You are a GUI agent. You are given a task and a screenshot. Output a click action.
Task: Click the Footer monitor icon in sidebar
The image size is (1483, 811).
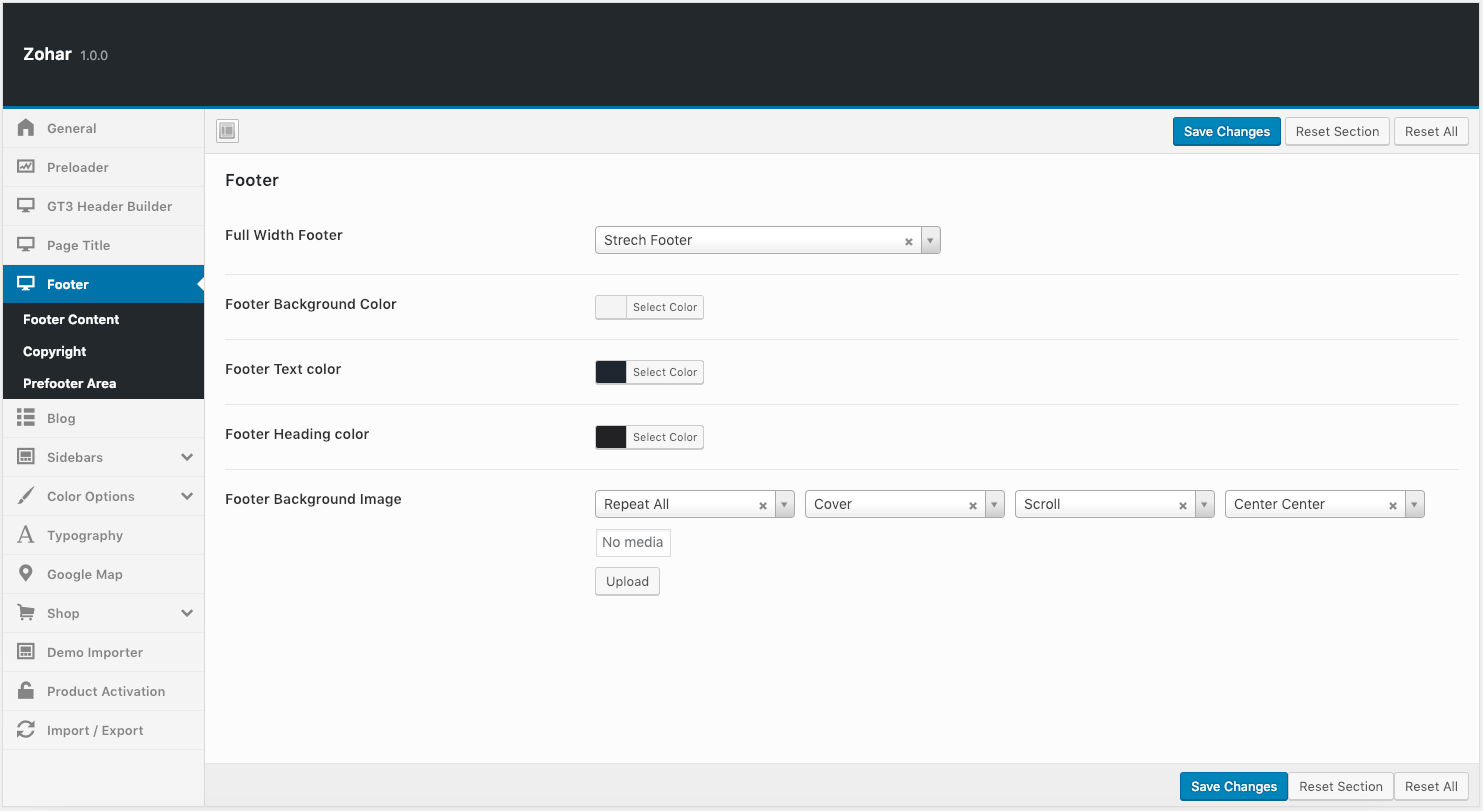(26, 284)
